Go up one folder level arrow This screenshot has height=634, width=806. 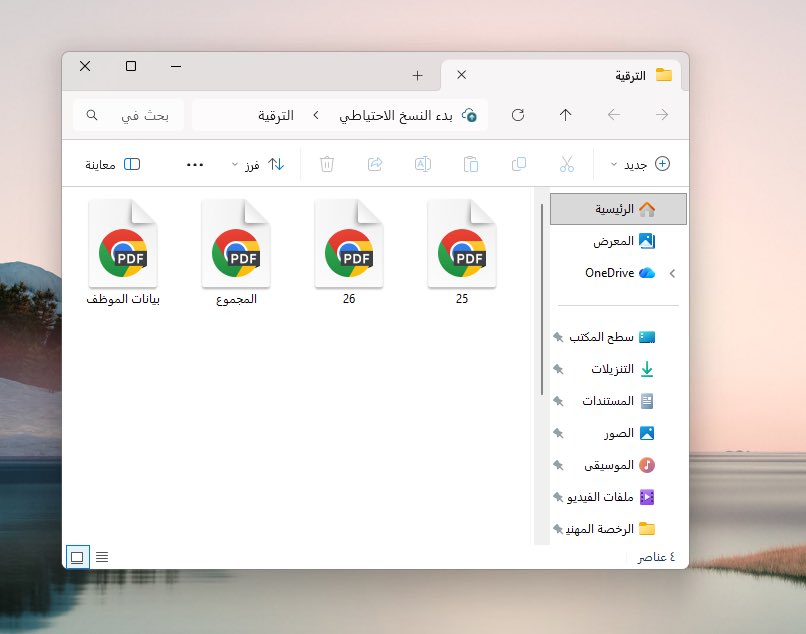tap(565, 115)
